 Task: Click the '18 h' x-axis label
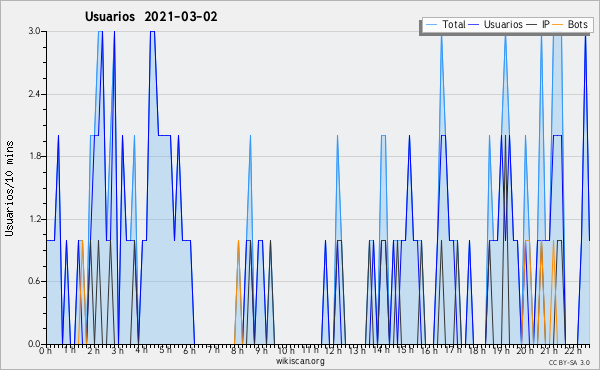477,351
